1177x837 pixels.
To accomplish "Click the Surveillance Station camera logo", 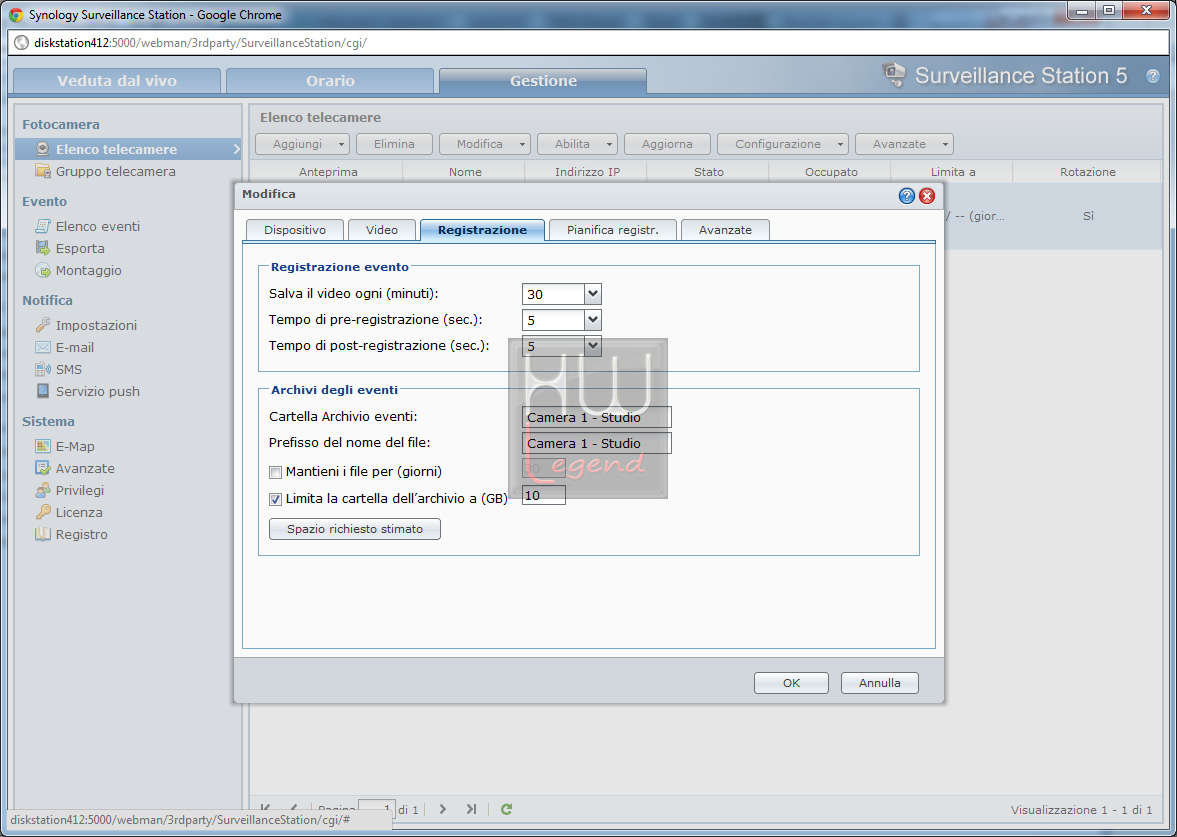I will (x=893, y=74).
